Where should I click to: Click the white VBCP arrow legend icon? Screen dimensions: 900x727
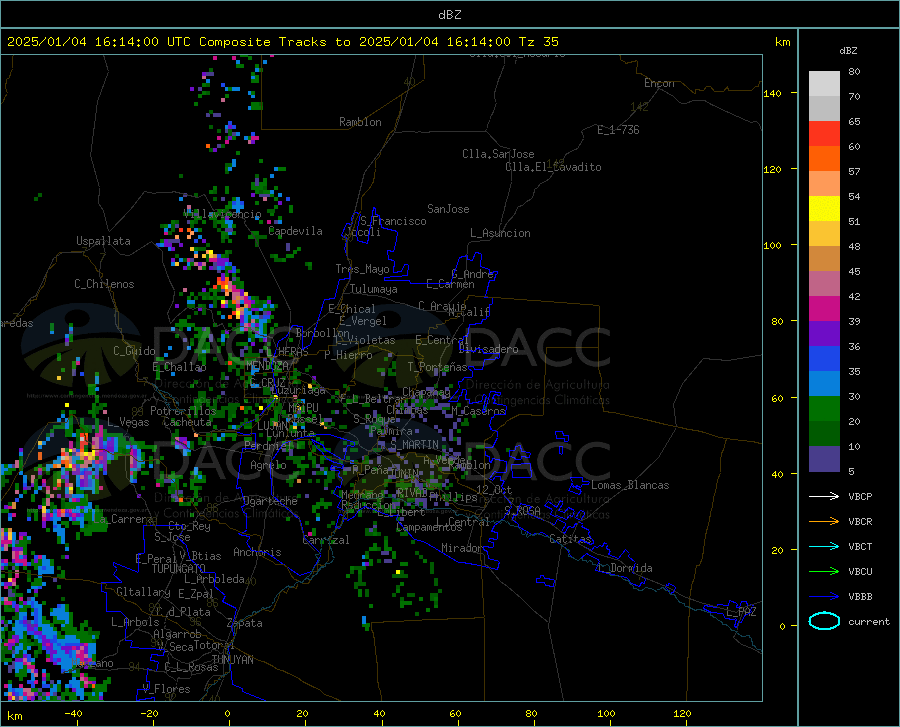824,496
